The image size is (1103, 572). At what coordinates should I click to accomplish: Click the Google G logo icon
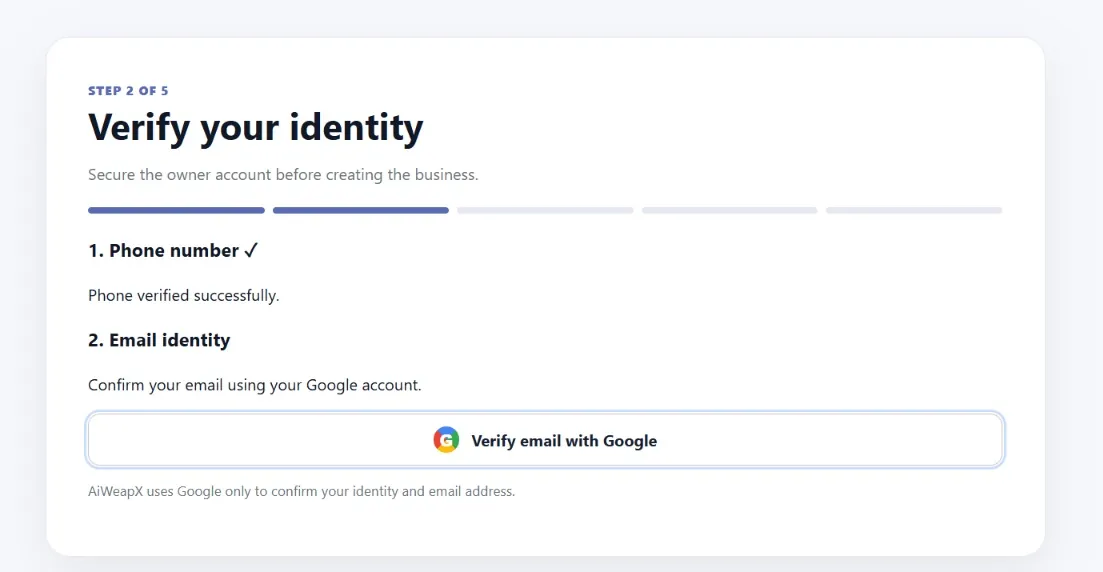tap(446, 440)
